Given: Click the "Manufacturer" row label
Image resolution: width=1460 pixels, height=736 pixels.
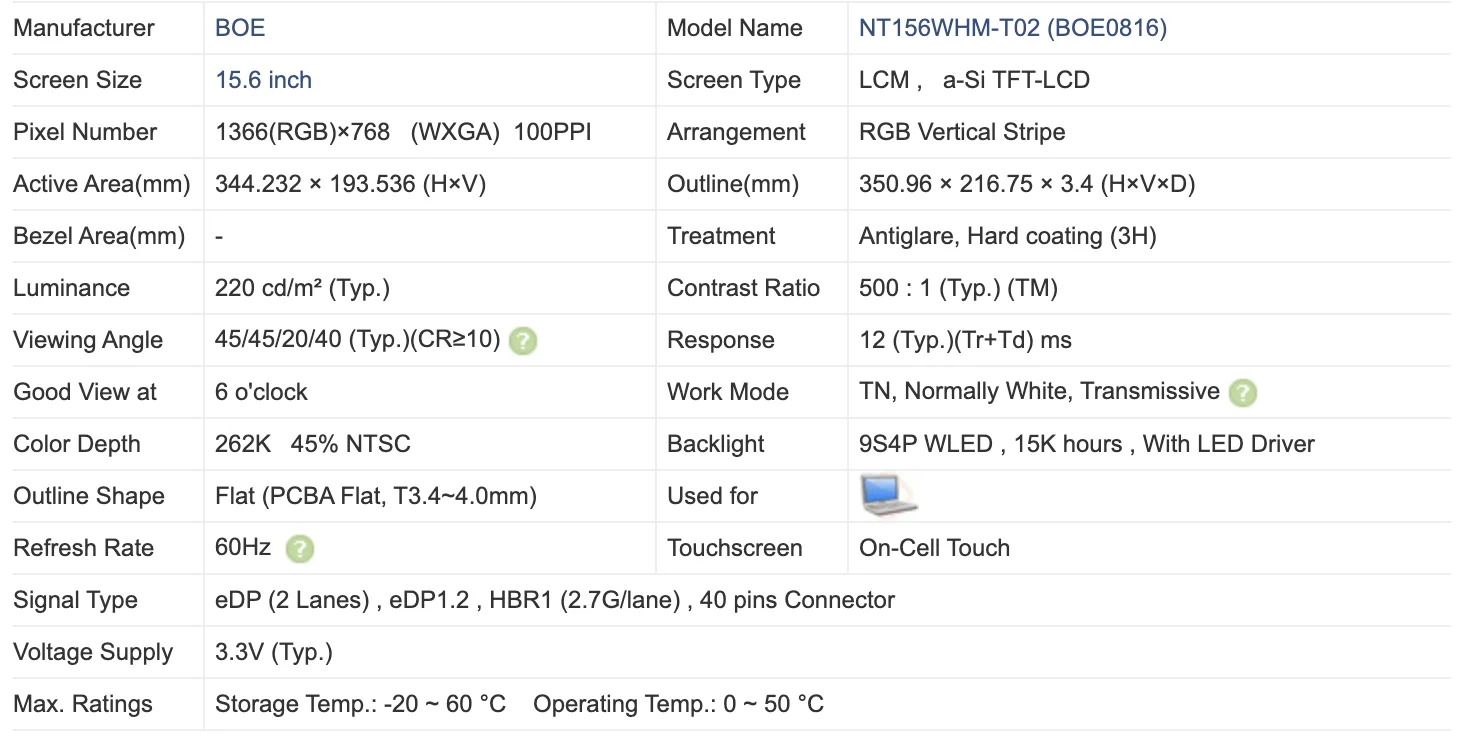Looking at the screenshot, I should pos(84,28).
